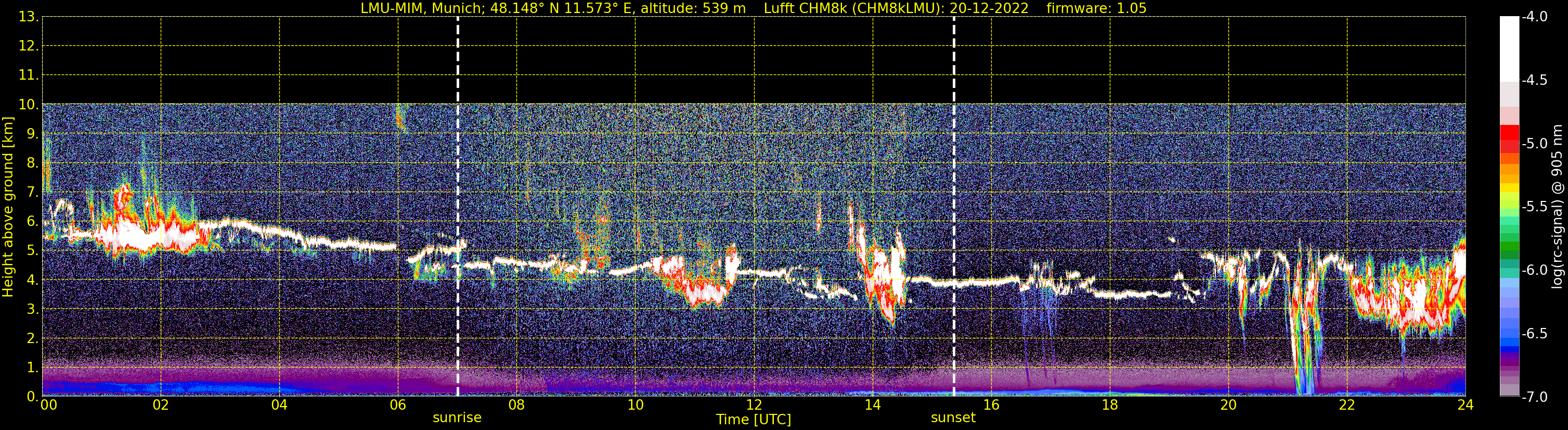Click the "log(rc-signal) @ 905 nm" colorbar title

[x=1557, y=207]
